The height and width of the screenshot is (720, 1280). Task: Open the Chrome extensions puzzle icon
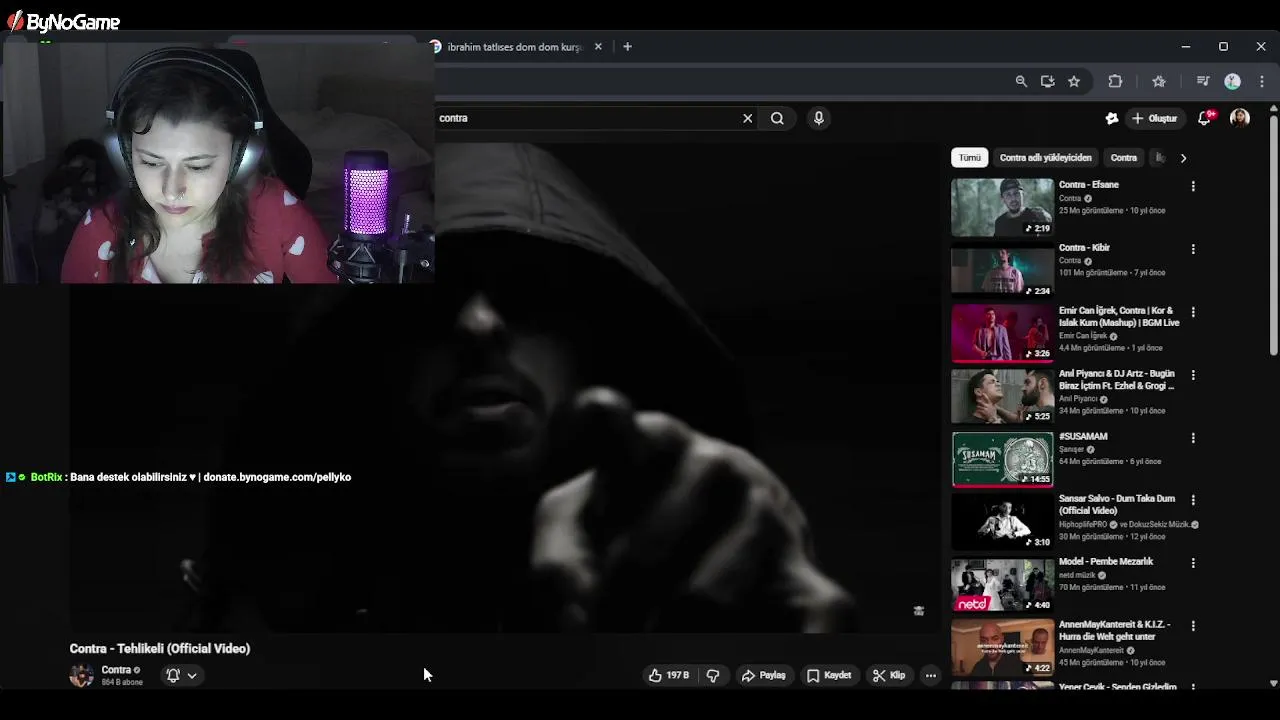pyautogui.click(x=1115, y=81)
